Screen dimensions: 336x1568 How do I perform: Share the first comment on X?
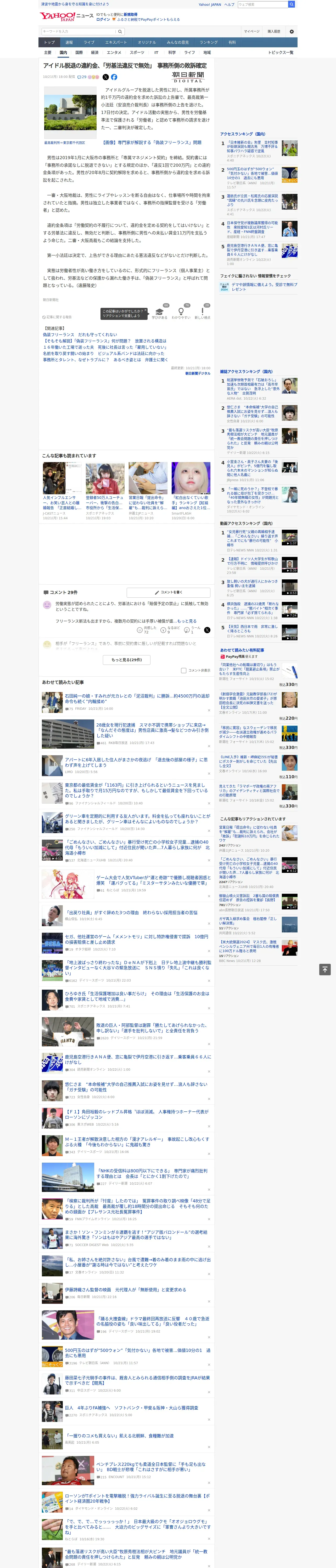(x=207, y=630)
